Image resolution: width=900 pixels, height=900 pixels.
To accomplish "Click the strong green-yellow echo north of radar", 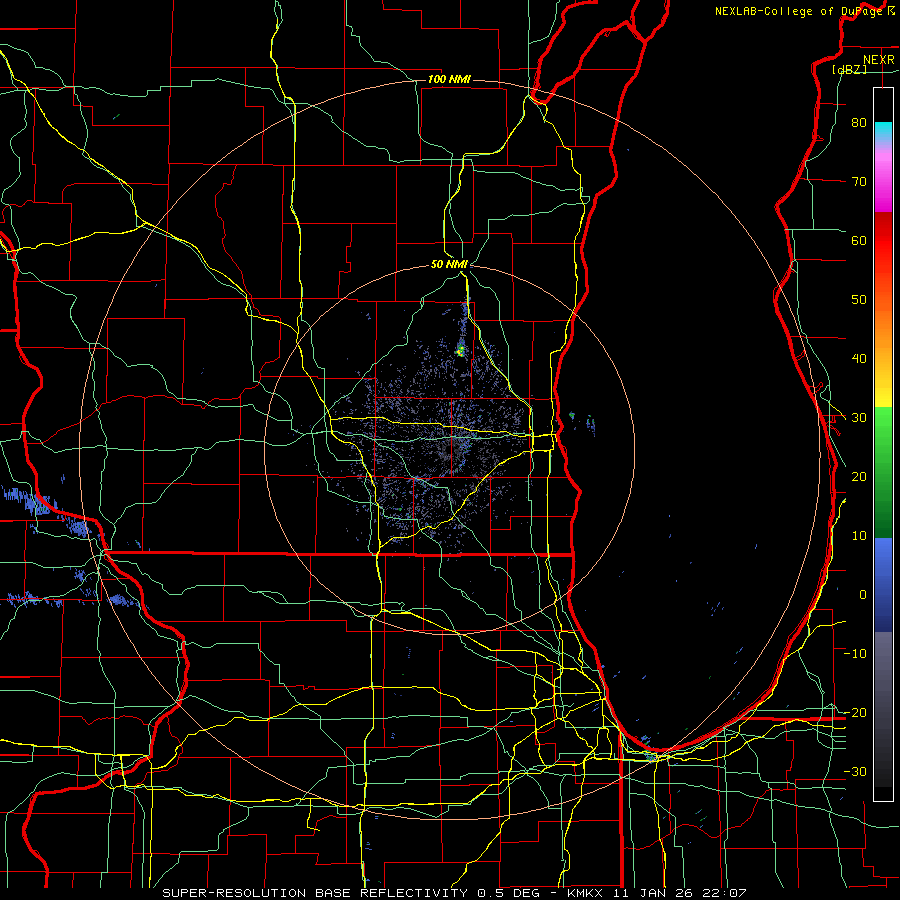I will [460, 350].
